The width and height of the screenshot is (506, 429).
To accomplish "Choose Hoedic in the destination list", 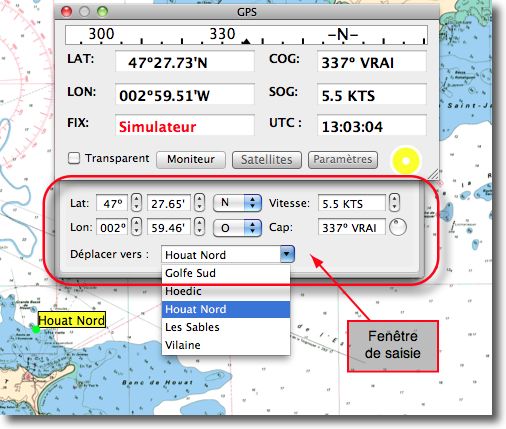I will click(x=226, y=291).
